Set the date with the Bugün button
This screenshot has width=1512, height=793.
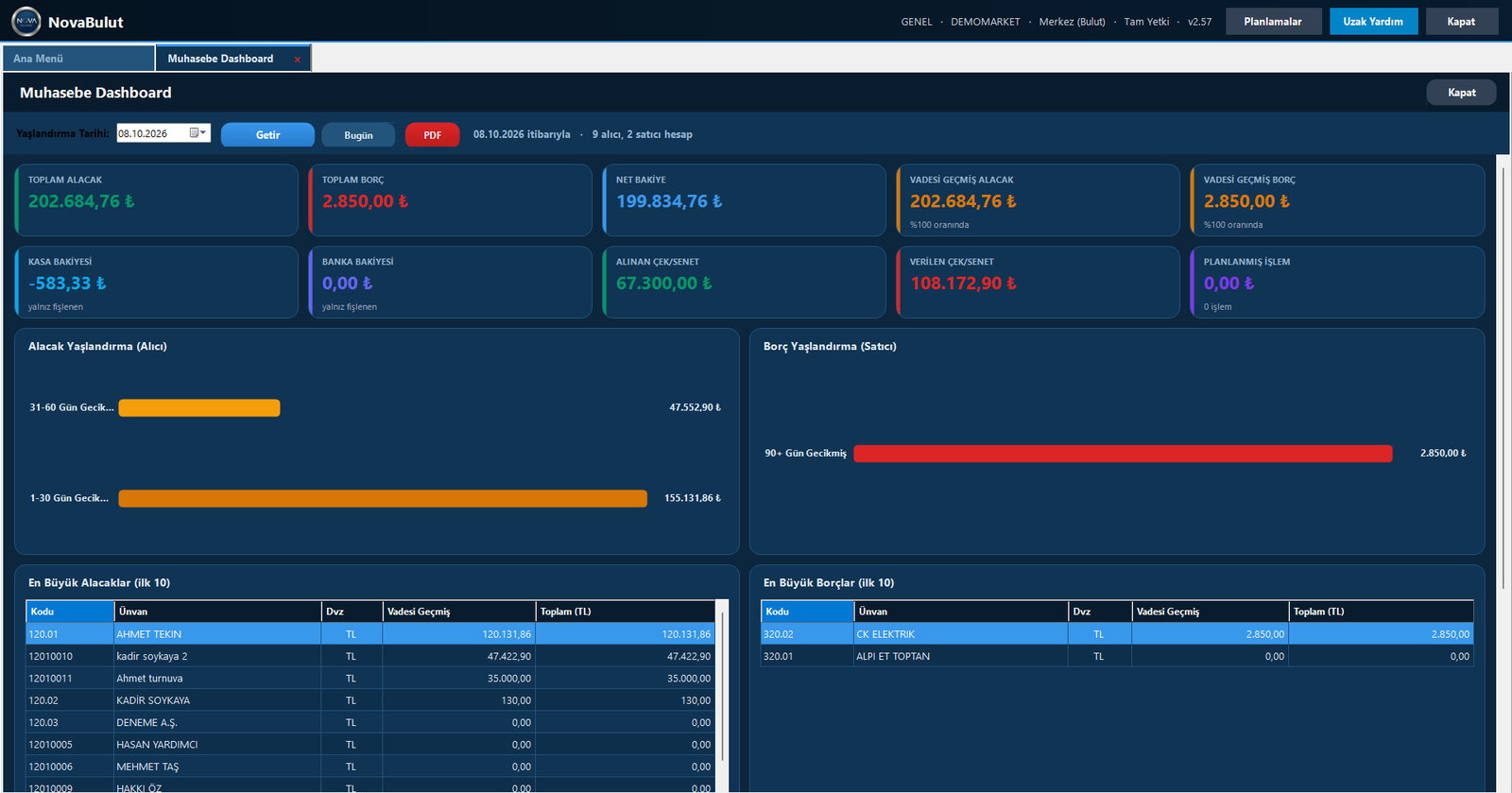(358, 135)
